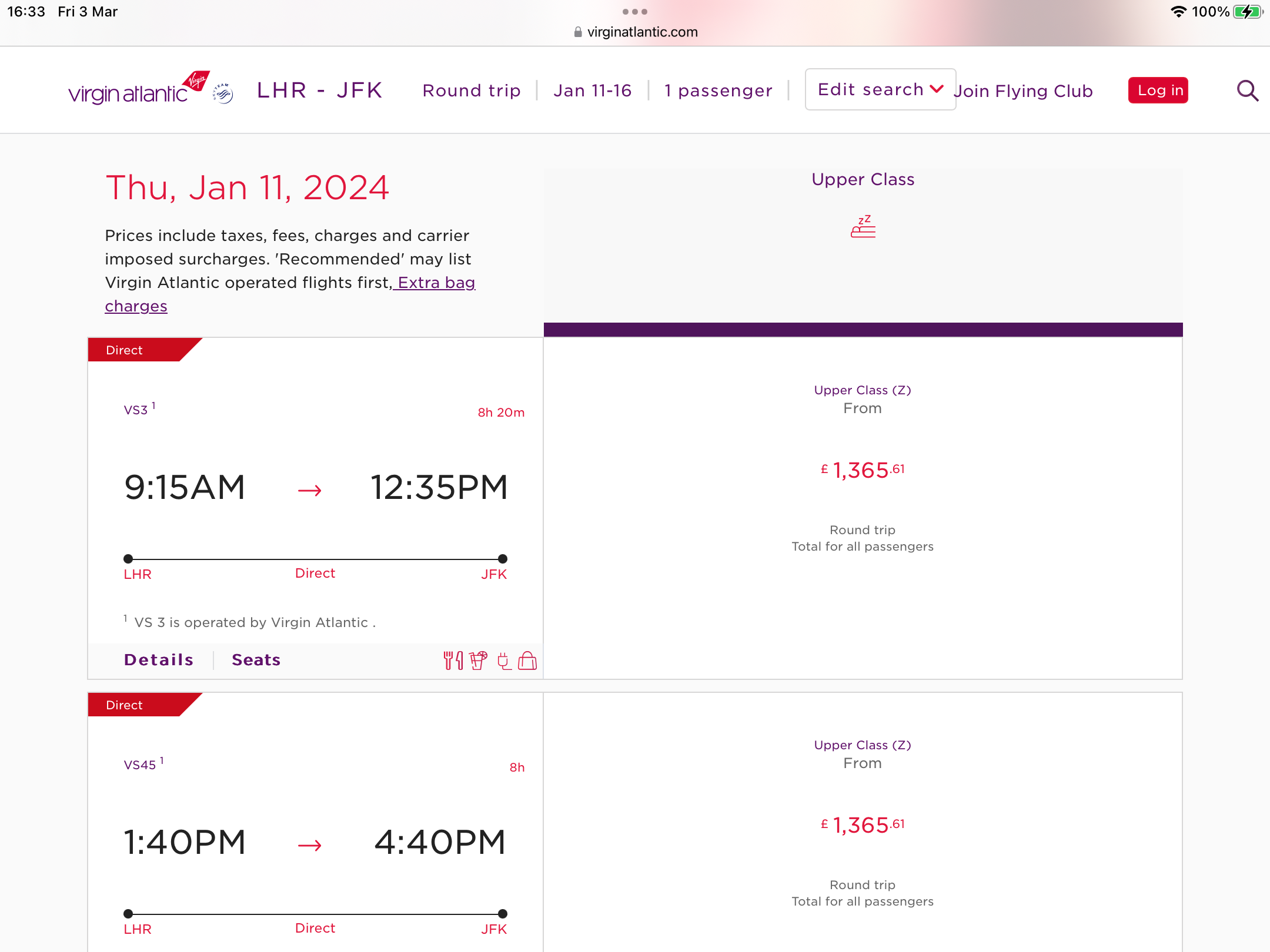Expand the Edit search dropdown
Screen dimensions: 1270x952
click(x=880, y=89)
